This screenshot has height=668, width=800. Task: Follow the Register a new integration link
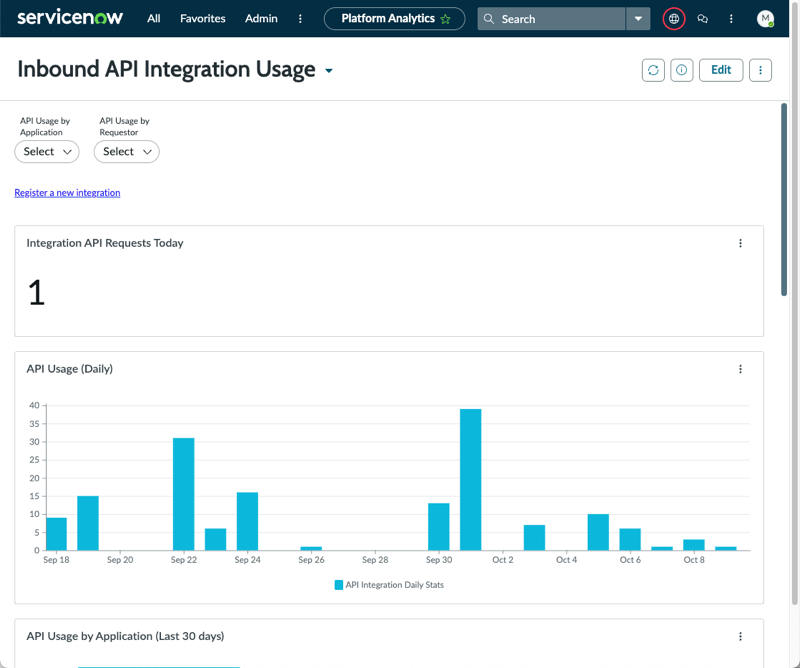click(67, 192)
